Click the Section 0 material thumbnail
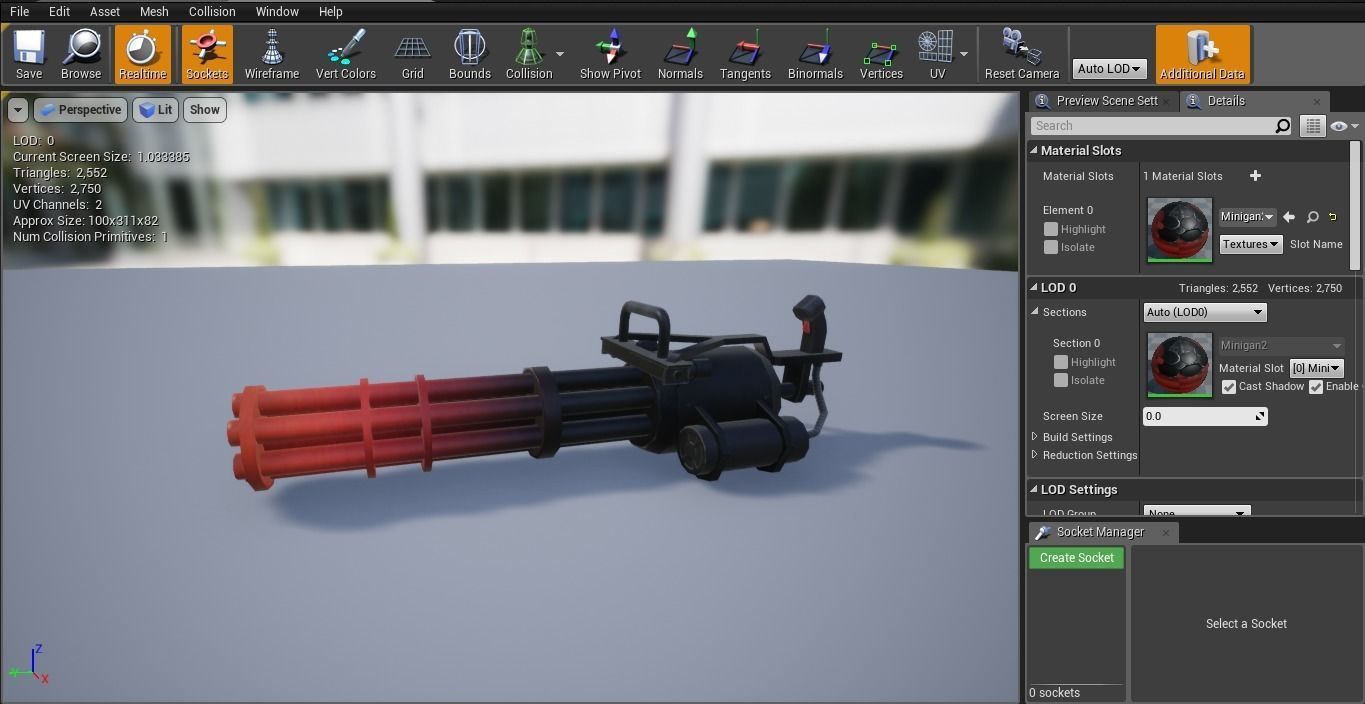This screenshot has width=1365, height=704. click(x=1179, y=364)
